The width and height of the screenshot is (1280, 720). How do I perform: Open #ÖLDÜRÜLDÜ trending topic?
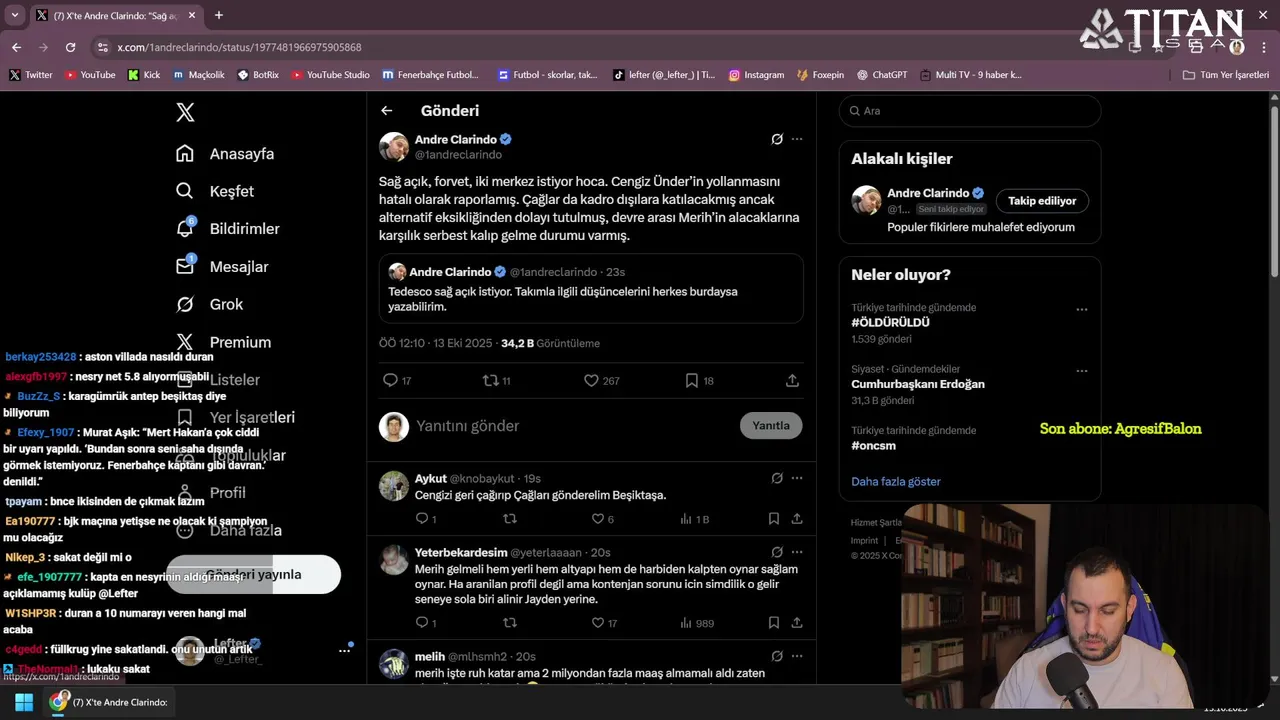point(890,323)
